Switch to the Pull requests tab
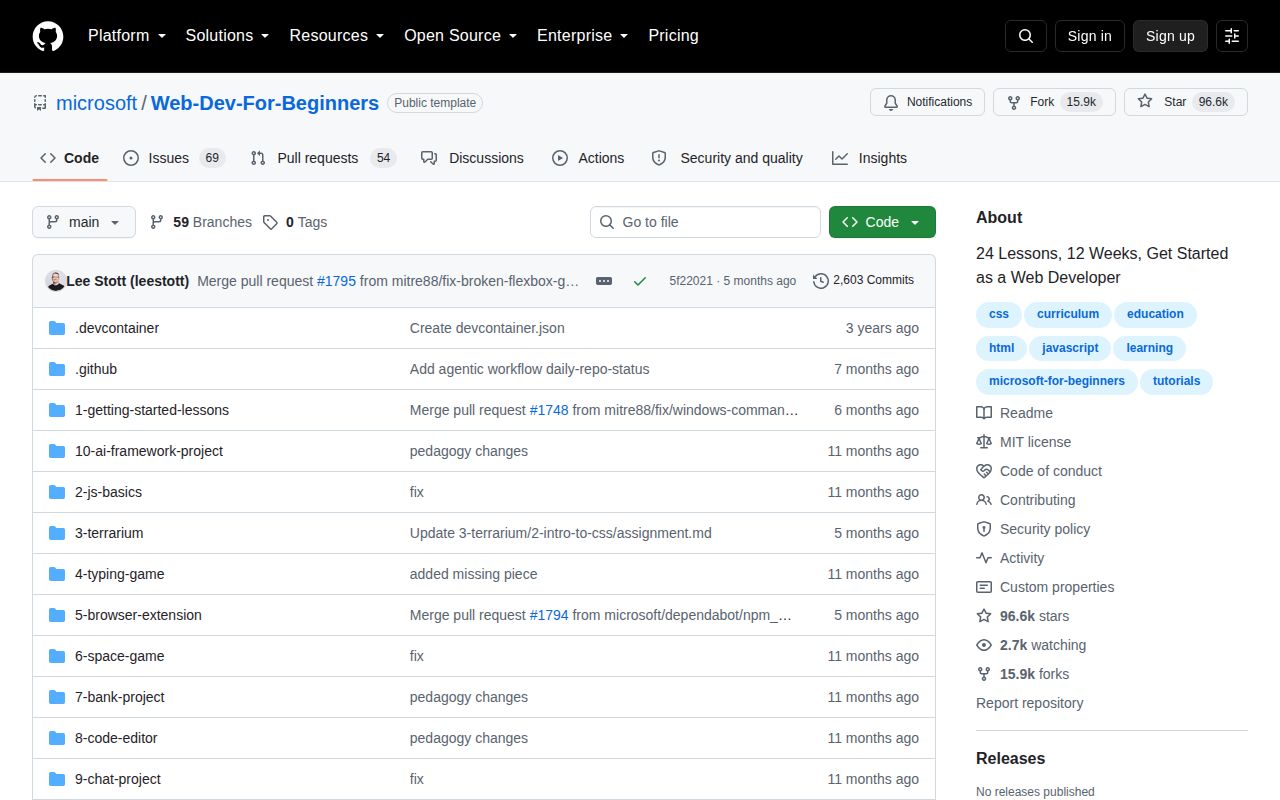This screenshot has height=800, width=1280. pos(323,158)
